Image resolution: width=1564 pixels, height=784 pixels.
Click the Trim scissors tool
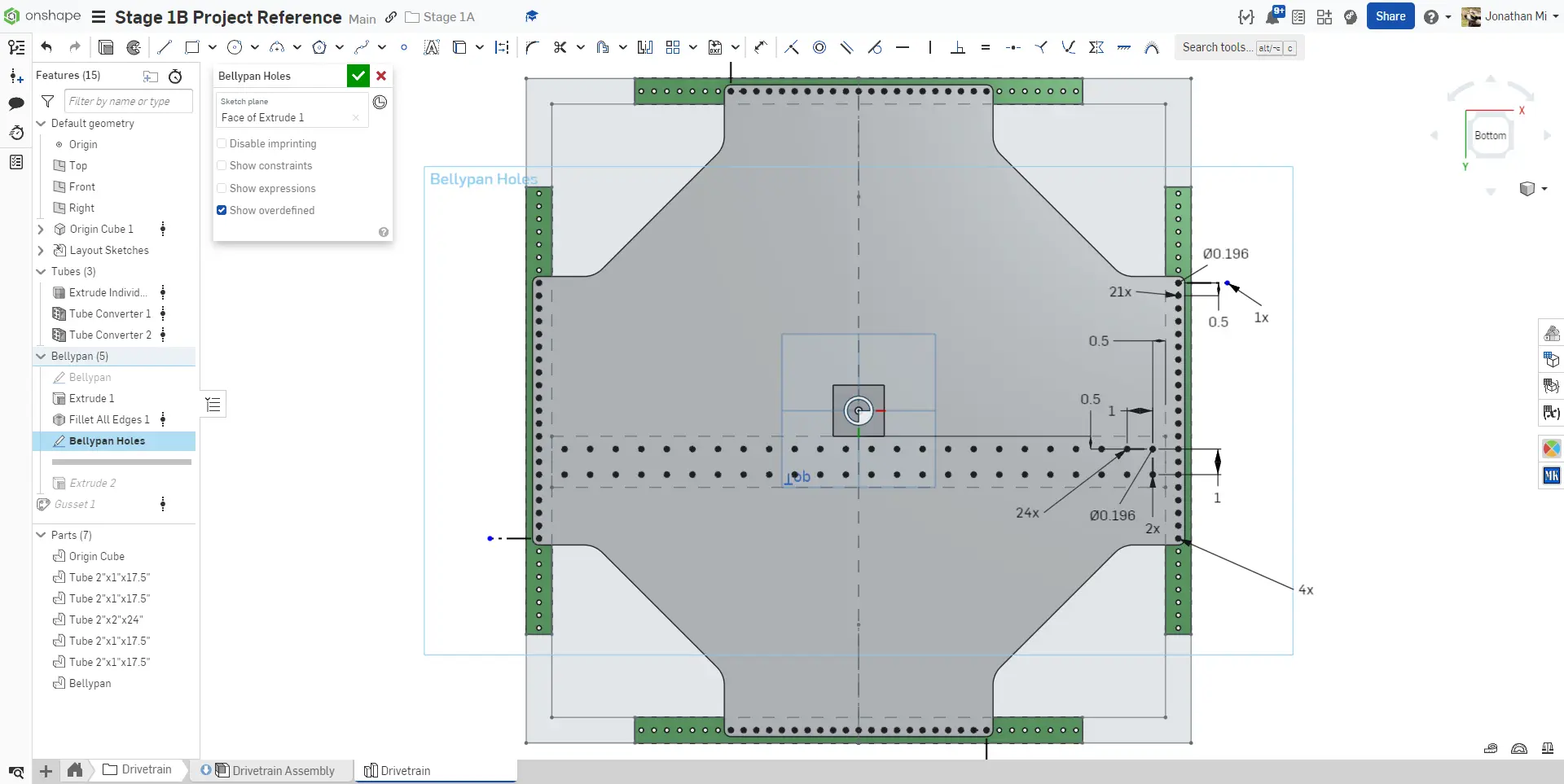[x=560, y=47]
